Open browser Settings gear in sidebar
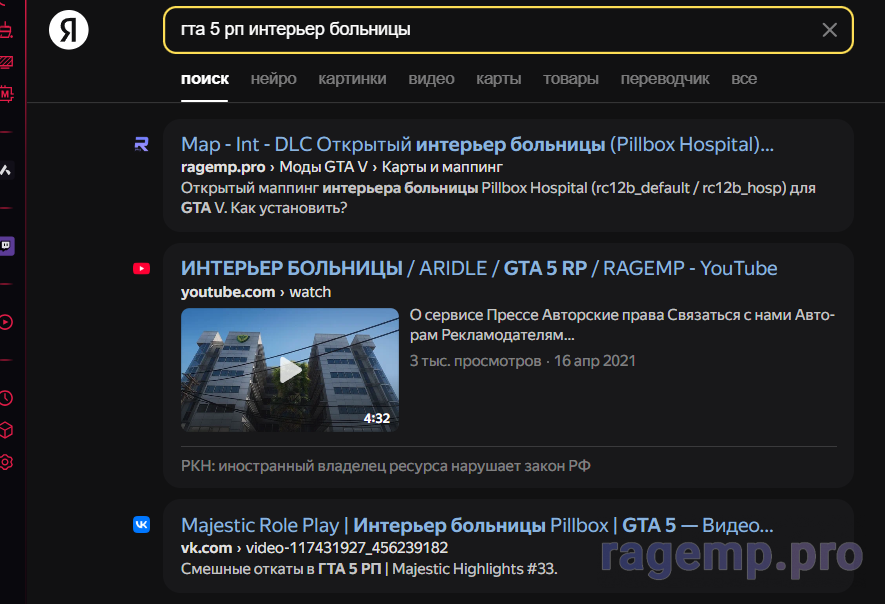885x604 pixels. pos(6,462)
